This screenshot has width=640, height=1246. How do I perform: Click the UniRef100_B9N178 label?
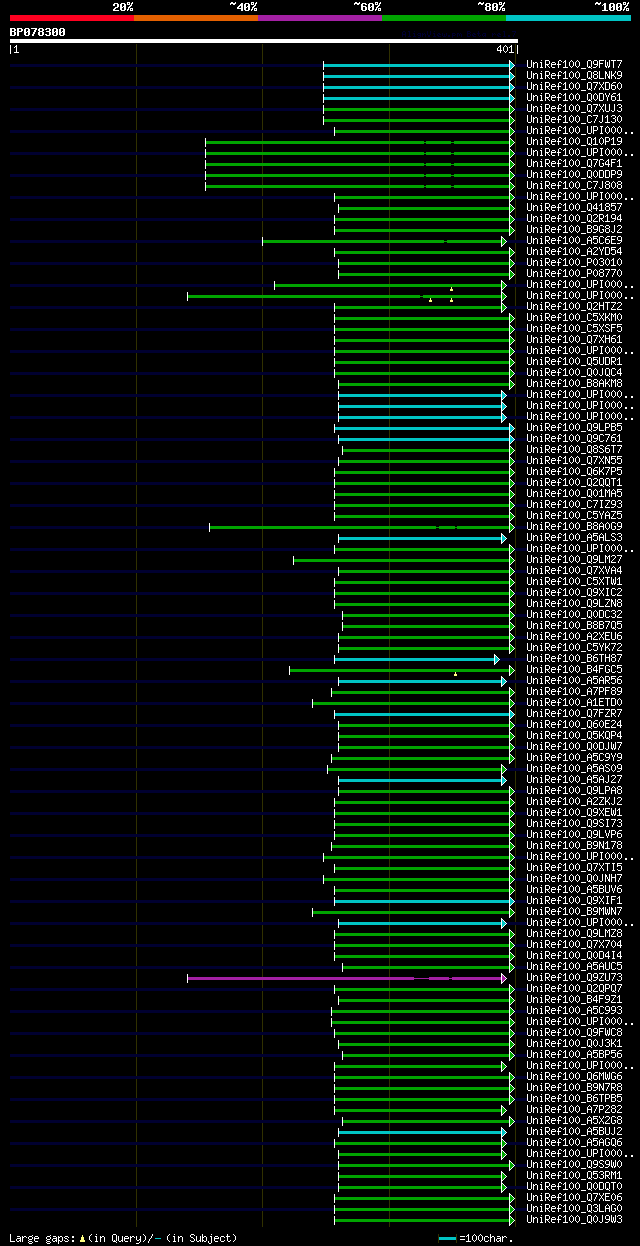[574, 845]
